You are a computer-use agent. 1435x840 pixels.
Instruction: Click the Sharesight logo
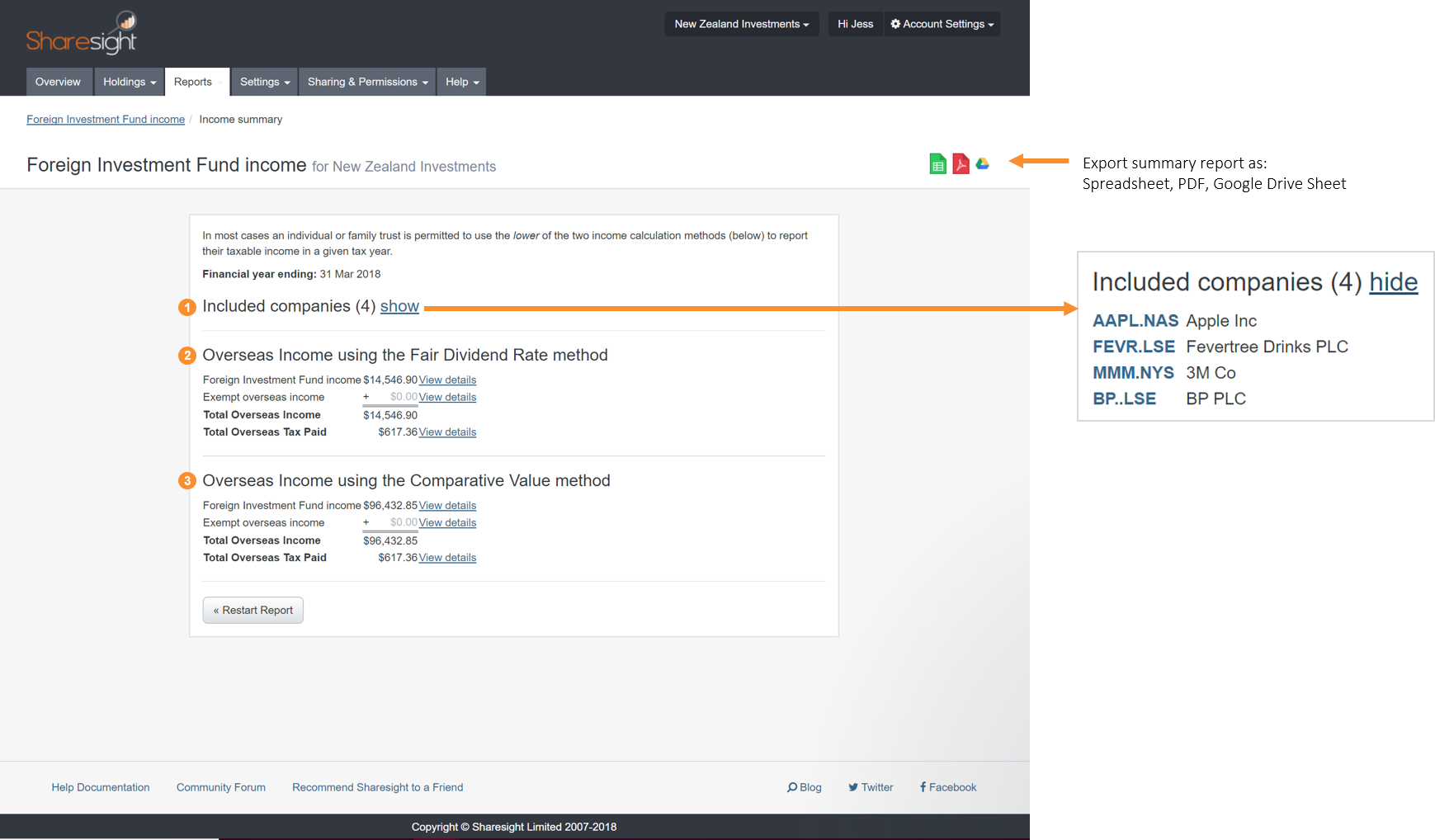82,31
